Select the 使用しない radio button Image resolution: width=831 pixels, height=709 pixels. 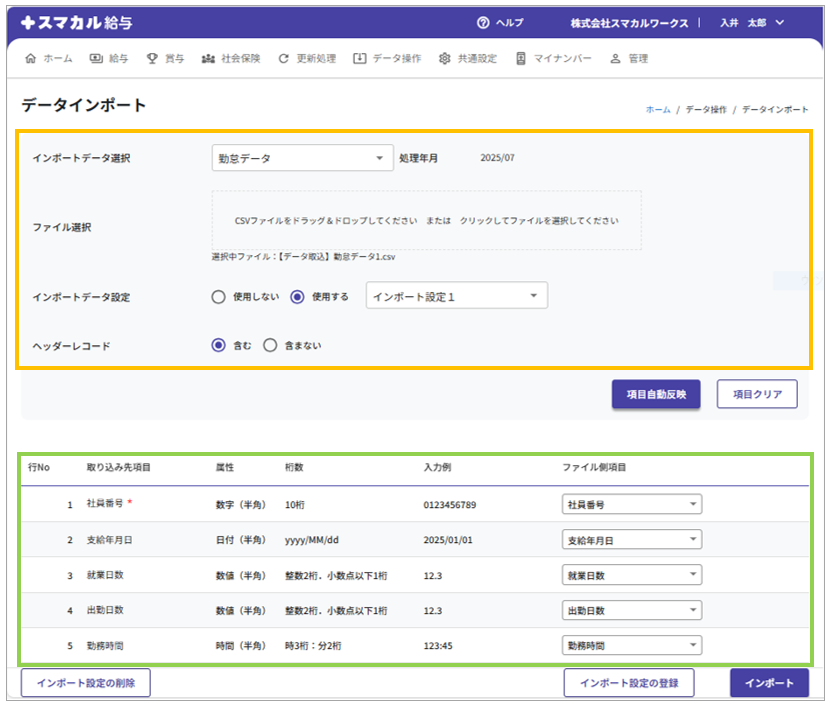coord(219,297)
